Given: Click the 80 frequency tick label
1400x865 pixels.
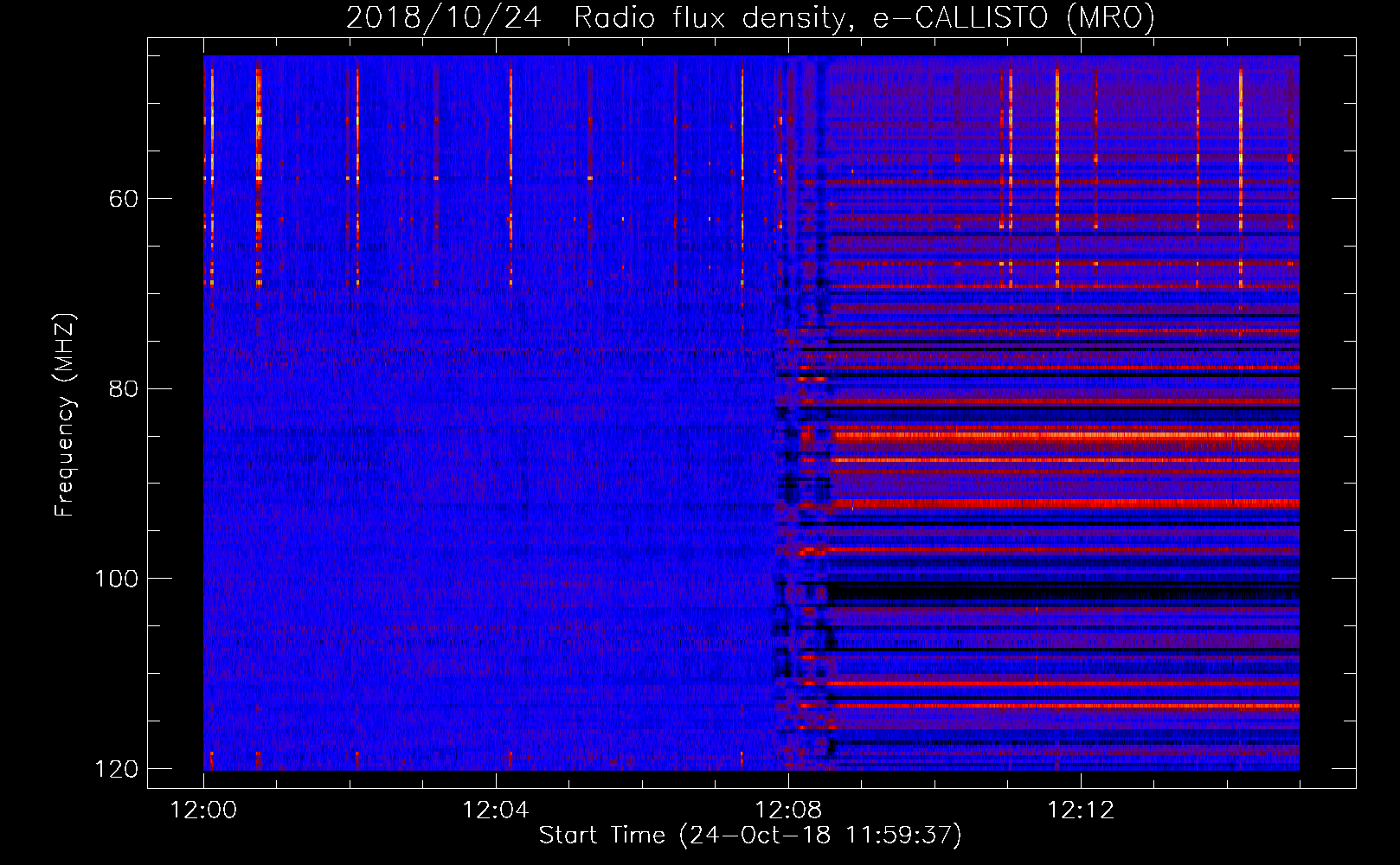Looking at the screenshot, I should (x=123, y=388).
